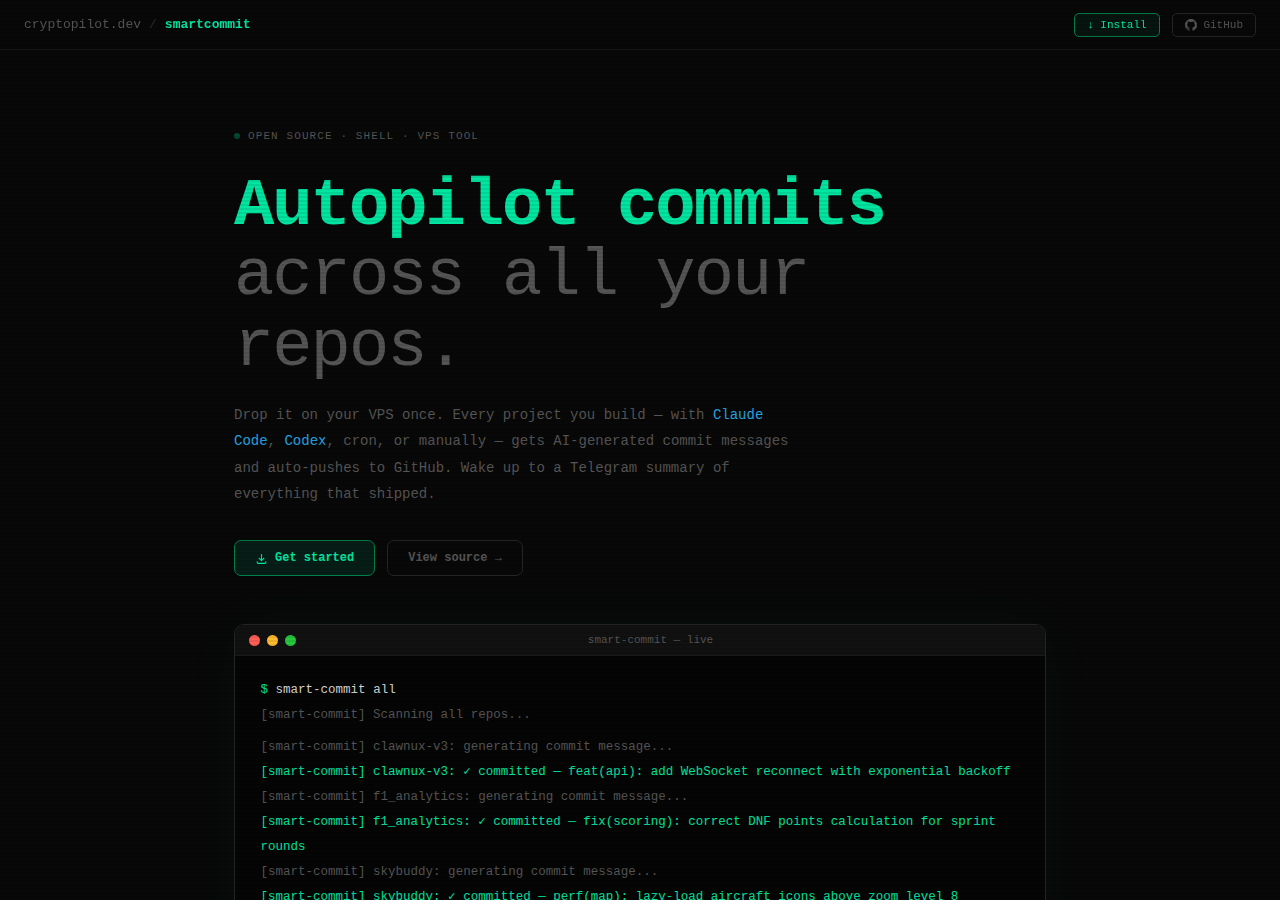This screenshot has height=900, width=1280.
Task: Click the download icon inside Get started button
Action: (260, 557)
